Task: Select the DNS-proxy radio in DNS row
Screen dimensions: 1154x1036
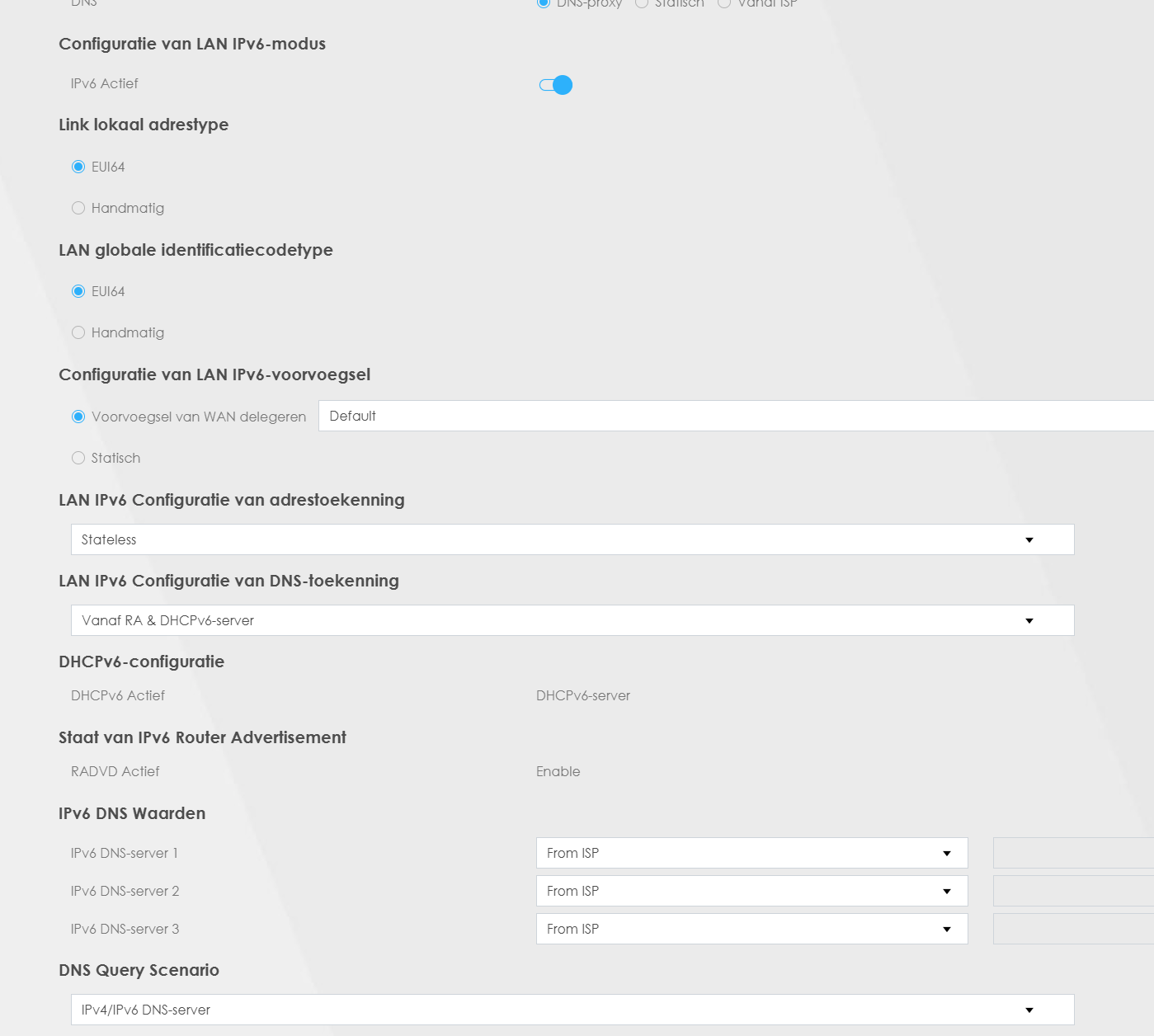Action: click(x=544, y=3)
